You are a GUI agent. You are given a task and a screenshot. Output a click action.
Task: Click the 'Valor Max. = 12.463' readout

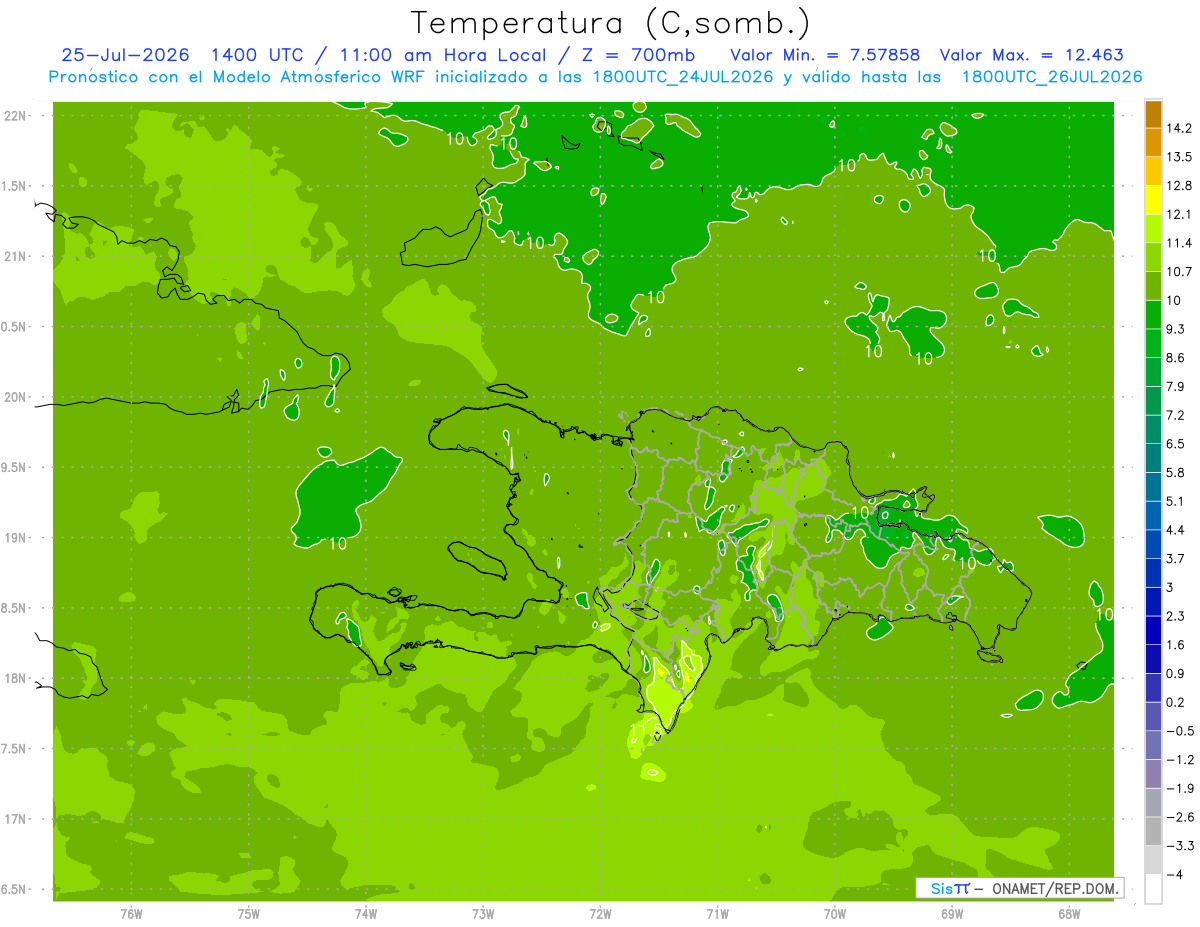[x=1032, y=55]
